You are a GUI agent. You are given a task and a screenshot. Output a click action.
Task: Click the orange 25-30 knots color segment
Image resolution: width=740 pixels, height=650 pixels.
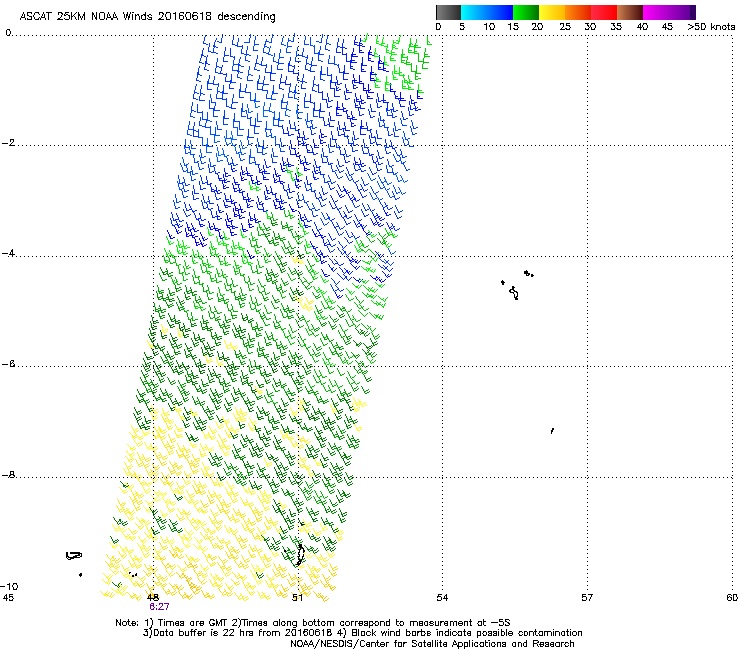[578, 12]
